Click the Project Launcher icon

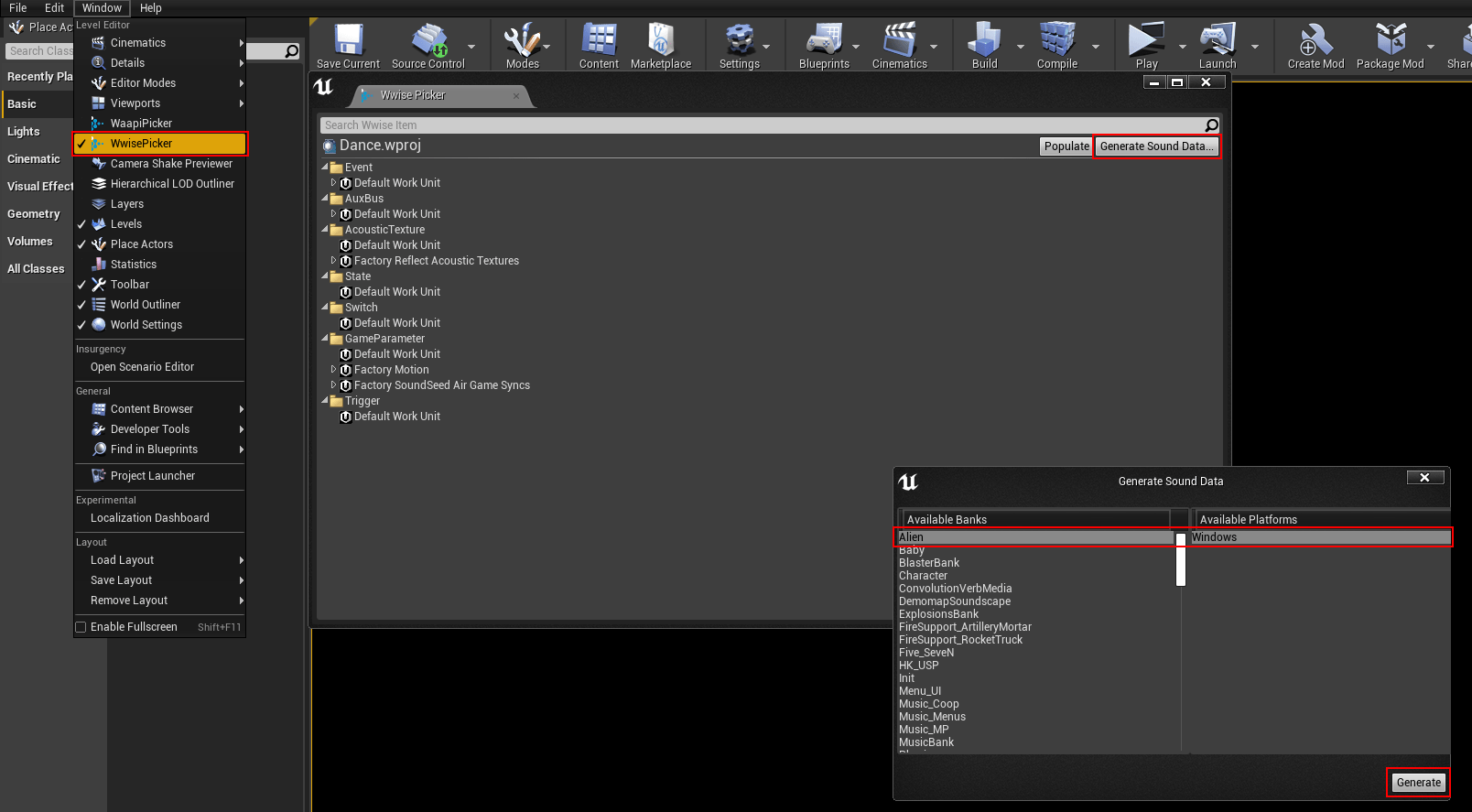coord(99,476)
